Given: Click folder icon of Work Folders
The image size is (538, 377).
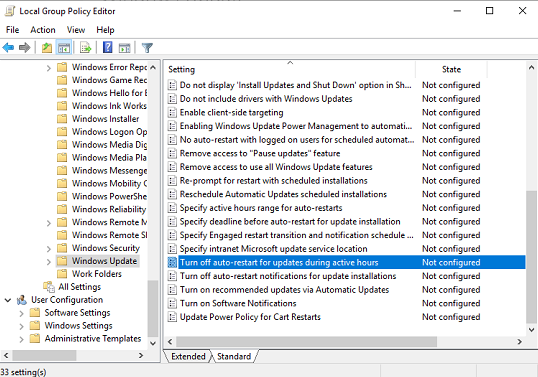Looking at the screenshot, I should tap(62, 274).
